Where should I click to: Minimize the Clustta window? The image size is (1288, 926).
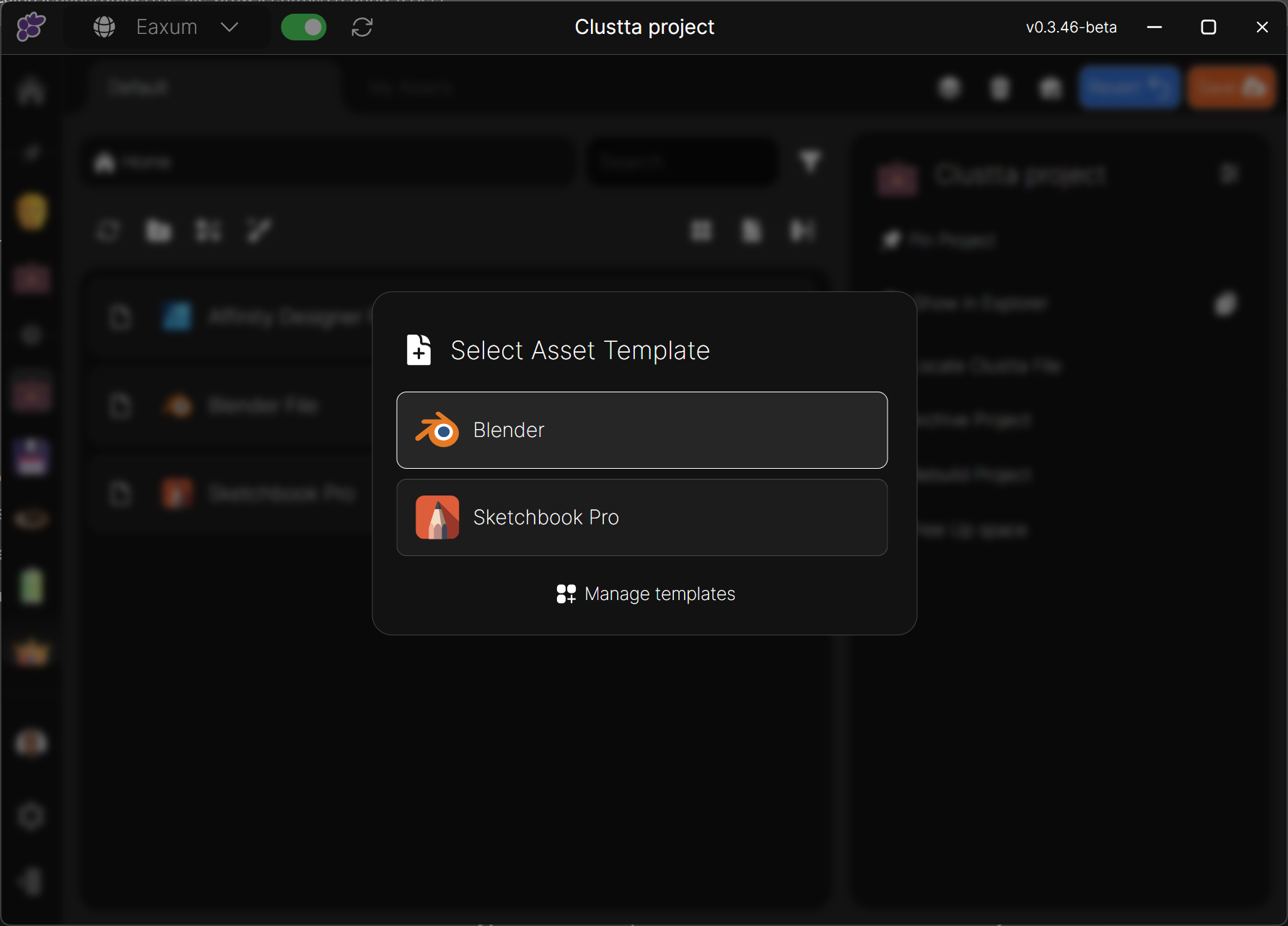(x=1155, y=27)
